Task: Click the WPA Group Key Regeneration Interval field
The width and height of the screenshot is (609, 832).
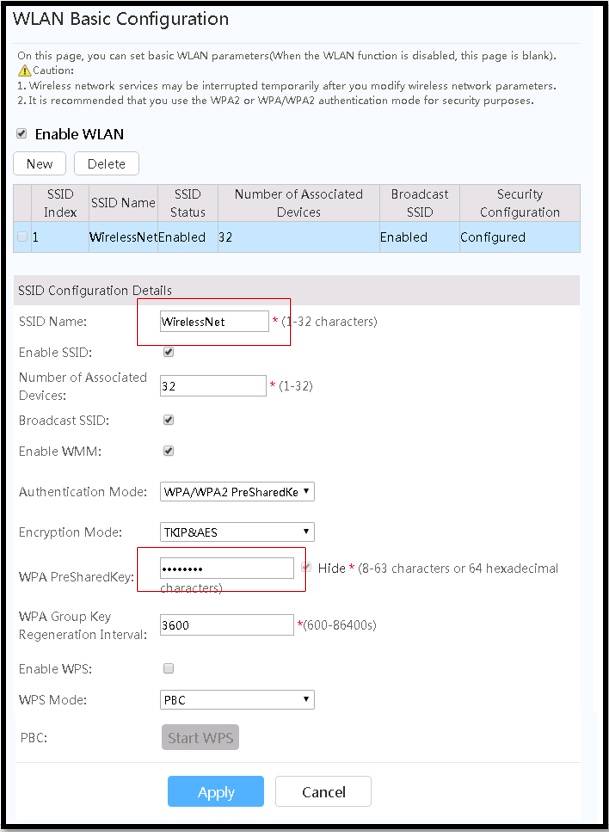Action: coord(226,625)
